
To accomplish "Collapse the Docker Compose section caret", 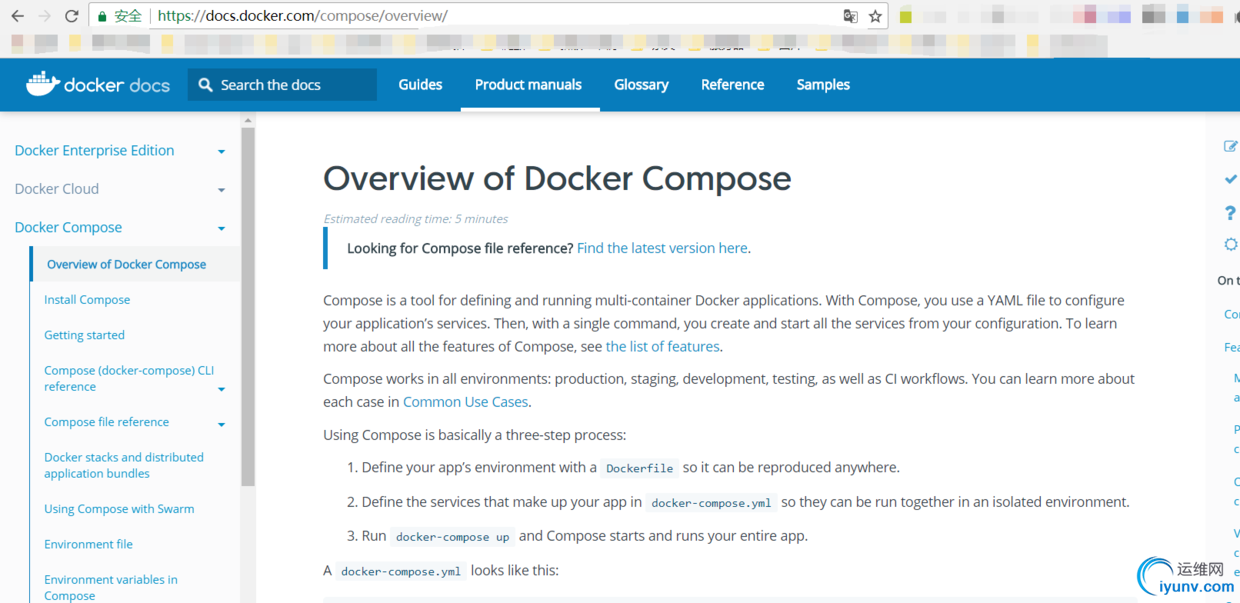I will click(x=221, y=229).
